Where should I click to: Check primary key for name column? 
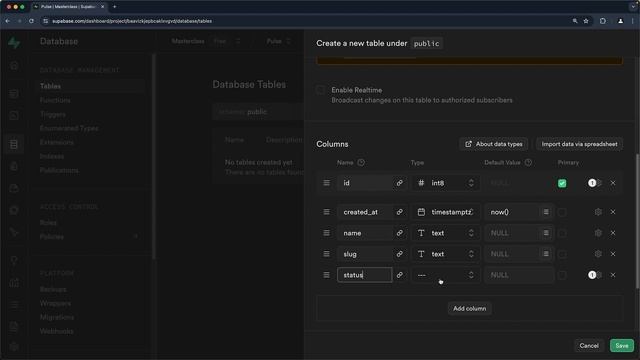562,233
